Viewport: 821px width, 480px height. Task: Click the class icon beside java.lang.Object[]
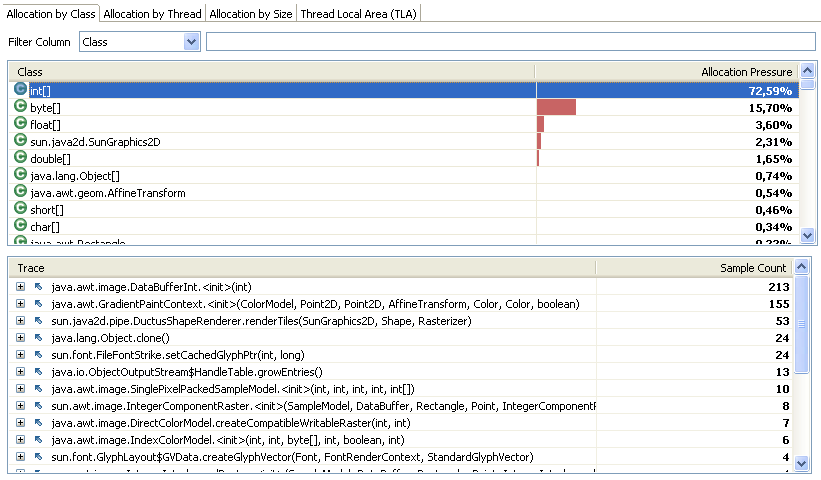point(20,174)
